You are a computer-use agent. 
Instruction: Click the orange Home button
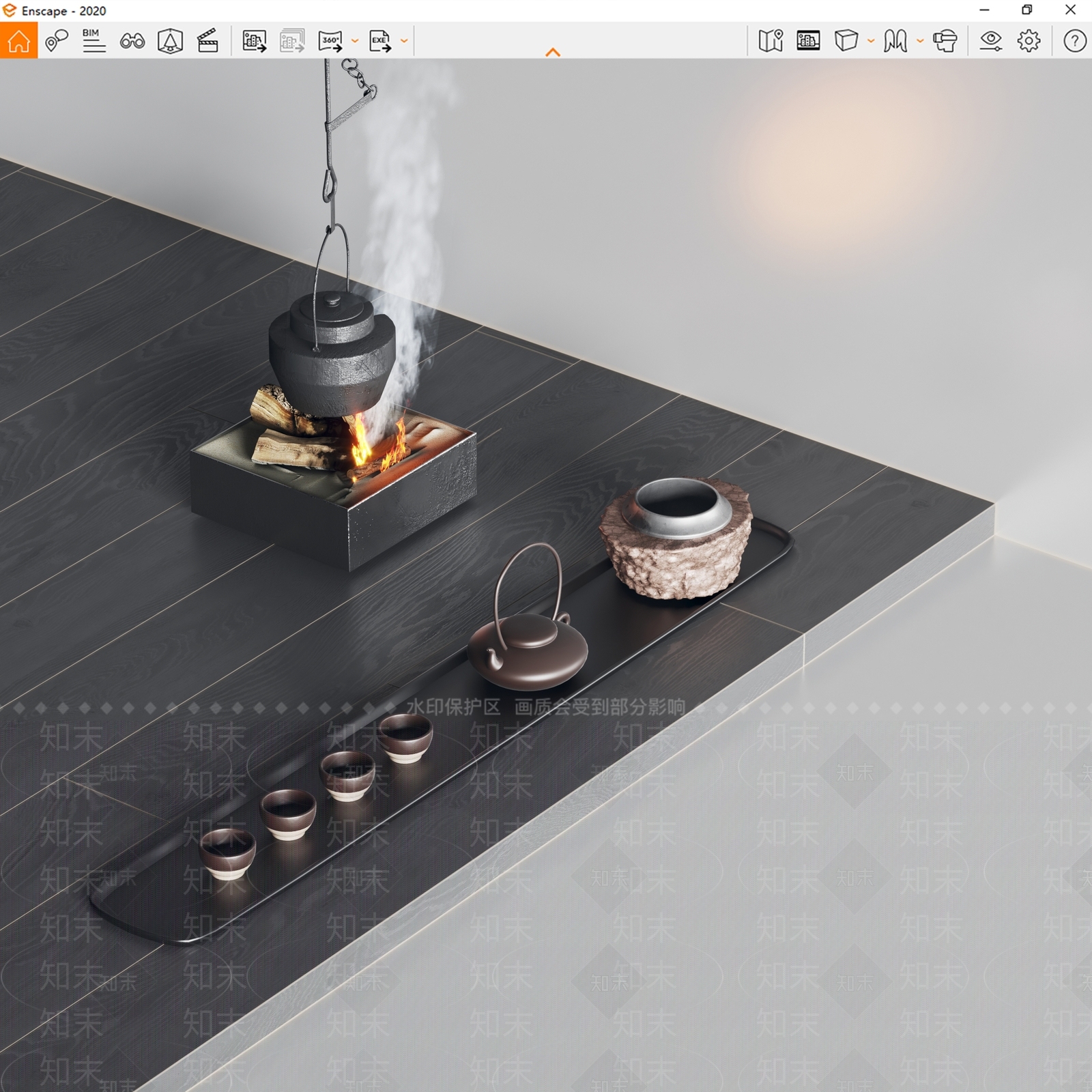(x=18, y=40)
